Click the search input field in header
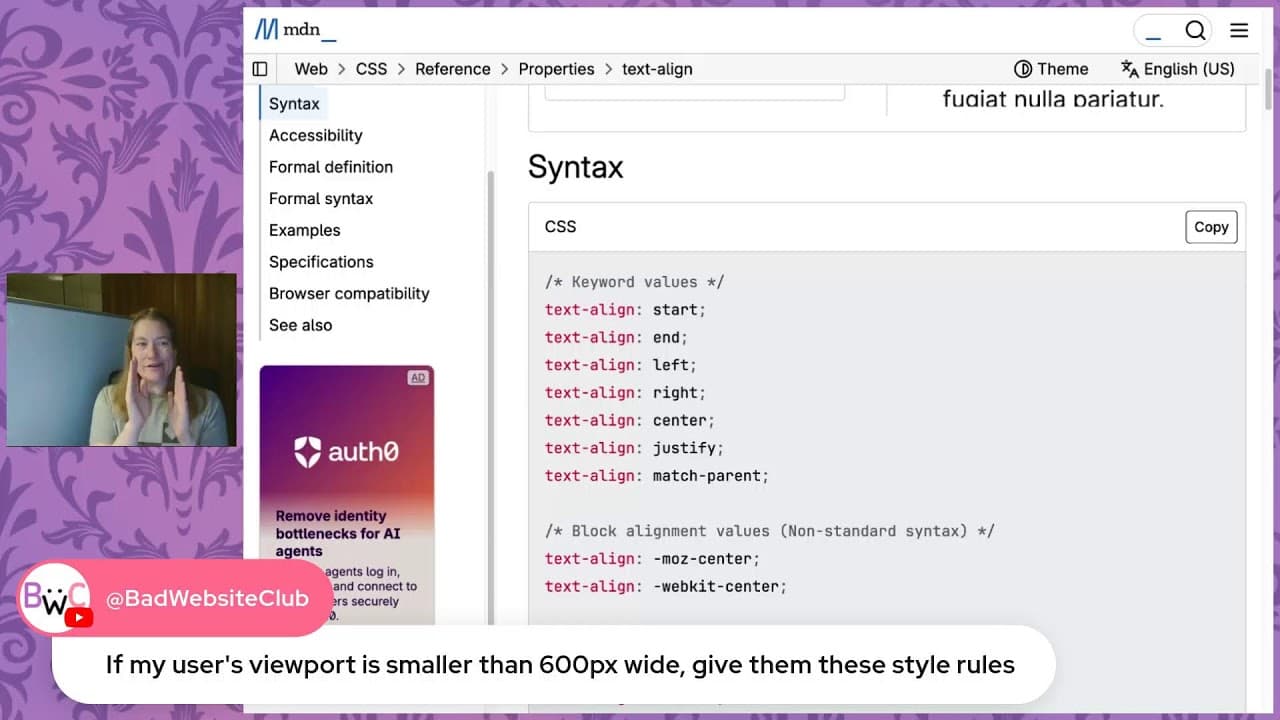The height and width of the screenshot is (720, 1280). click(1153, 30)
